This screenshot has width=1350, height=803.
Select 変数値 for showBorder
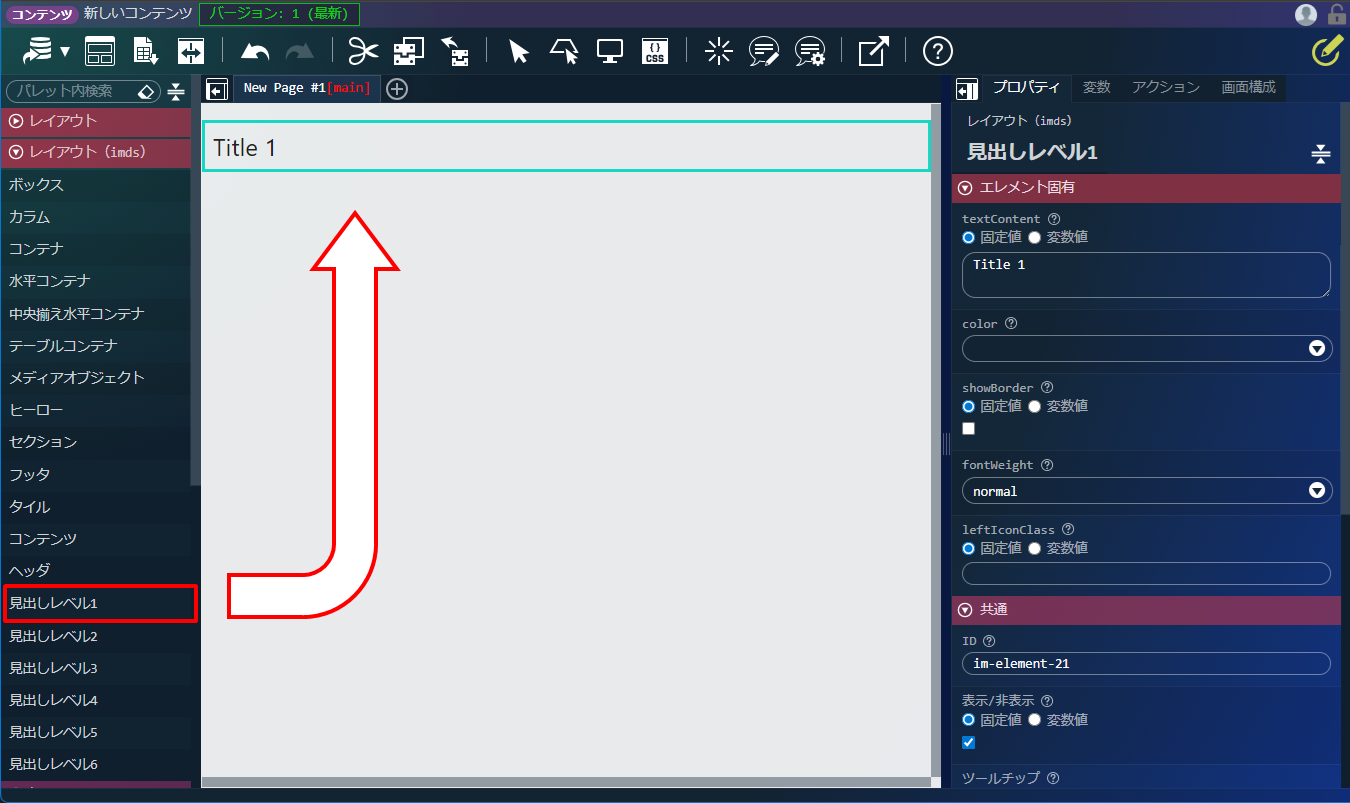[1034, 406]
